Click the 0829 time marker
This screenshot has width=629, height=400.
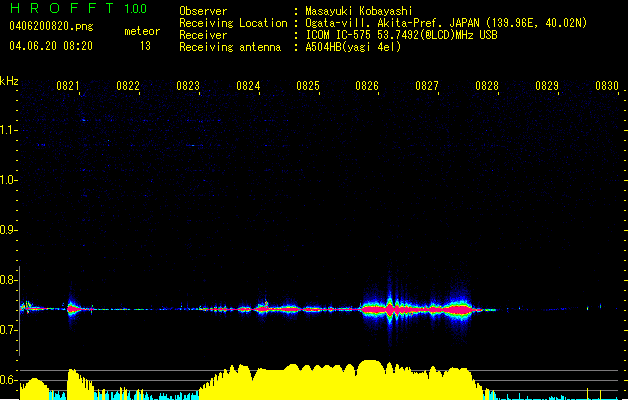547,86
